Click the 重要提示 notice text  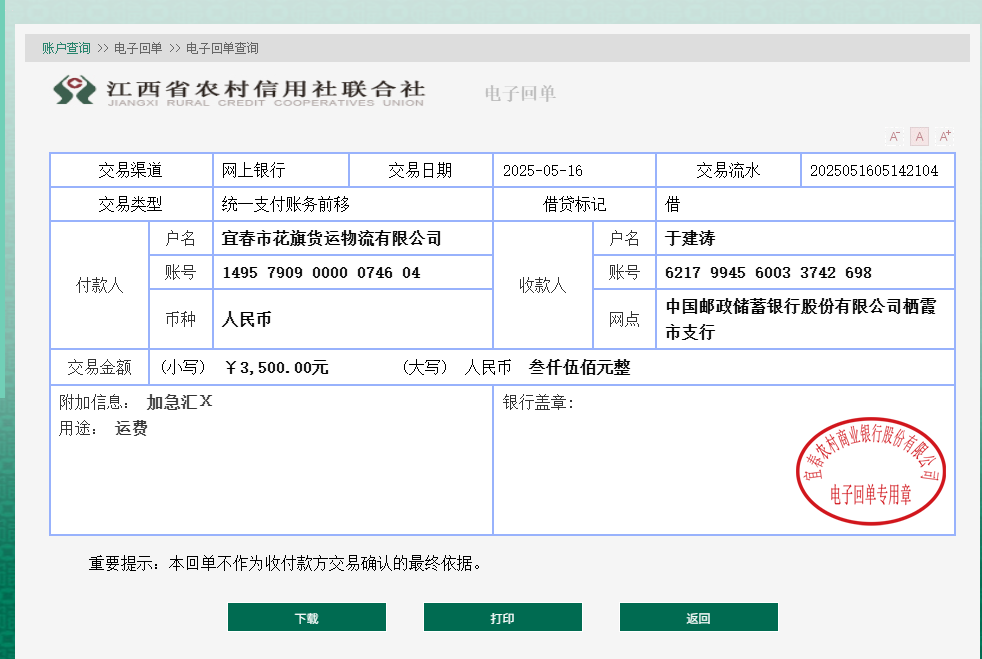[x=285, y=564]
